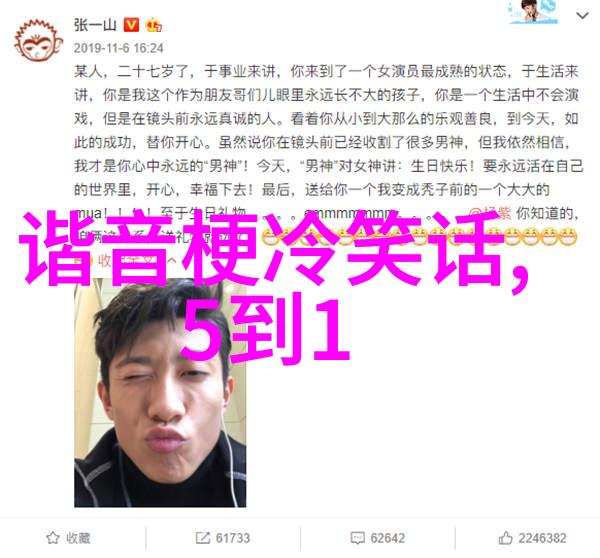Click the repost share icon

[202, 538]
